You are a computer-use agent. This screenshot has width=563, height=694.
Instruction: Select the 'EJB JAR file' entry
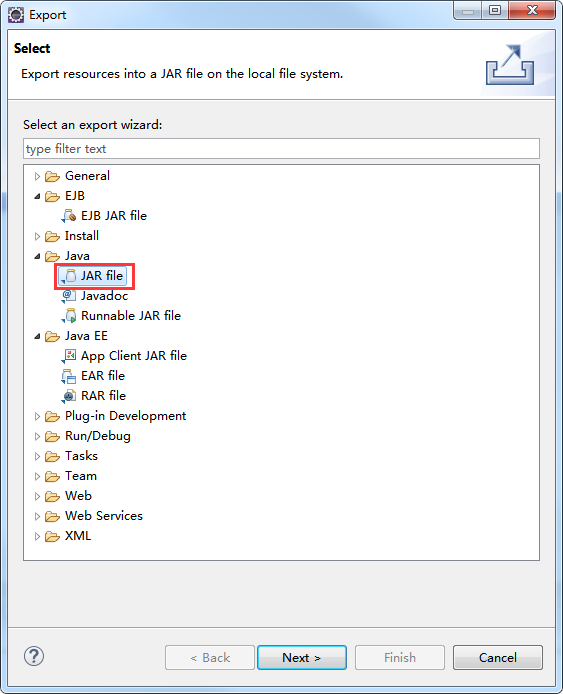click(114, 216)
